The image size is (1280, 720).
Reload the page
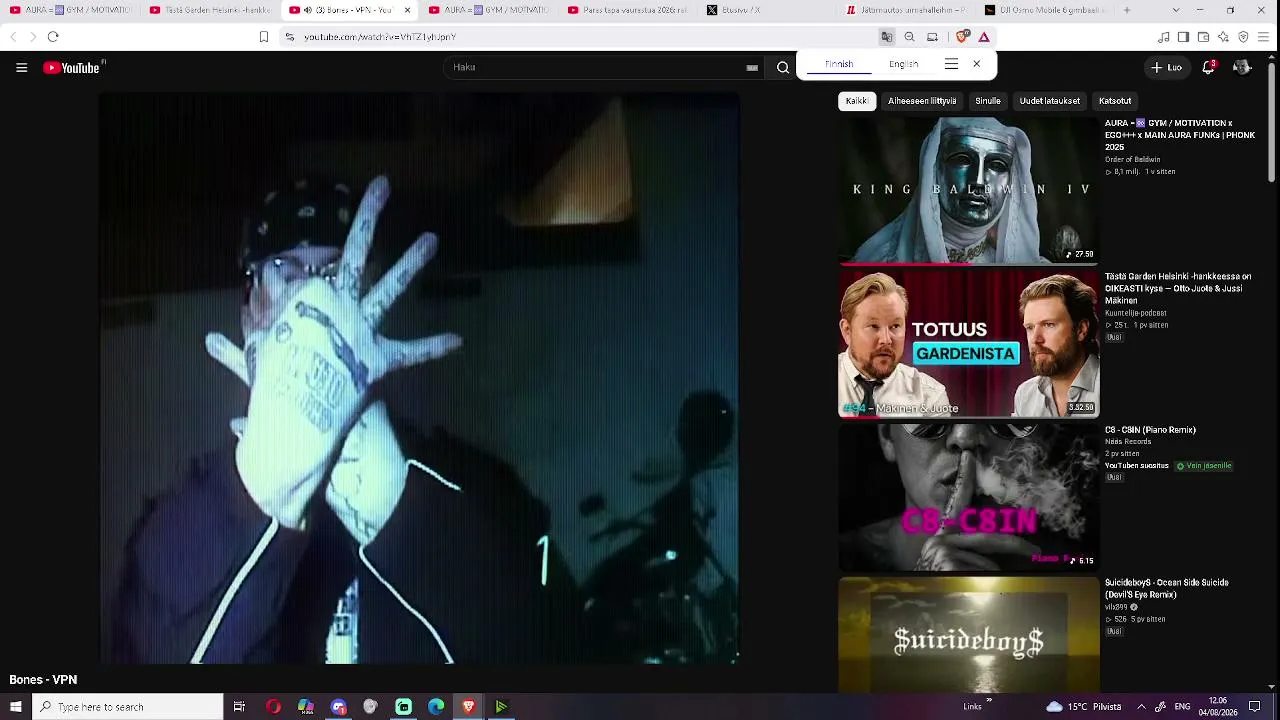pyautogui.click(x=53, y=37)
